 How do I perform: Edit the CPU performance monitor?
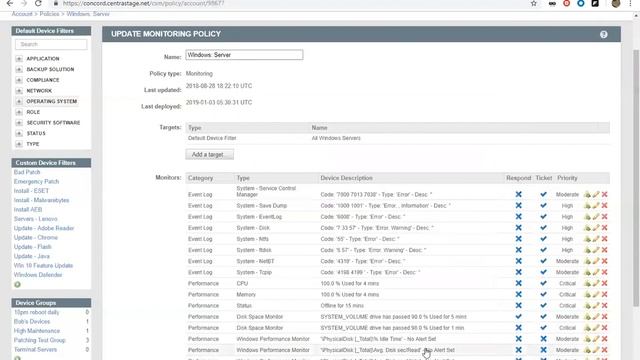pyautogui.click(x=596, y=283)
